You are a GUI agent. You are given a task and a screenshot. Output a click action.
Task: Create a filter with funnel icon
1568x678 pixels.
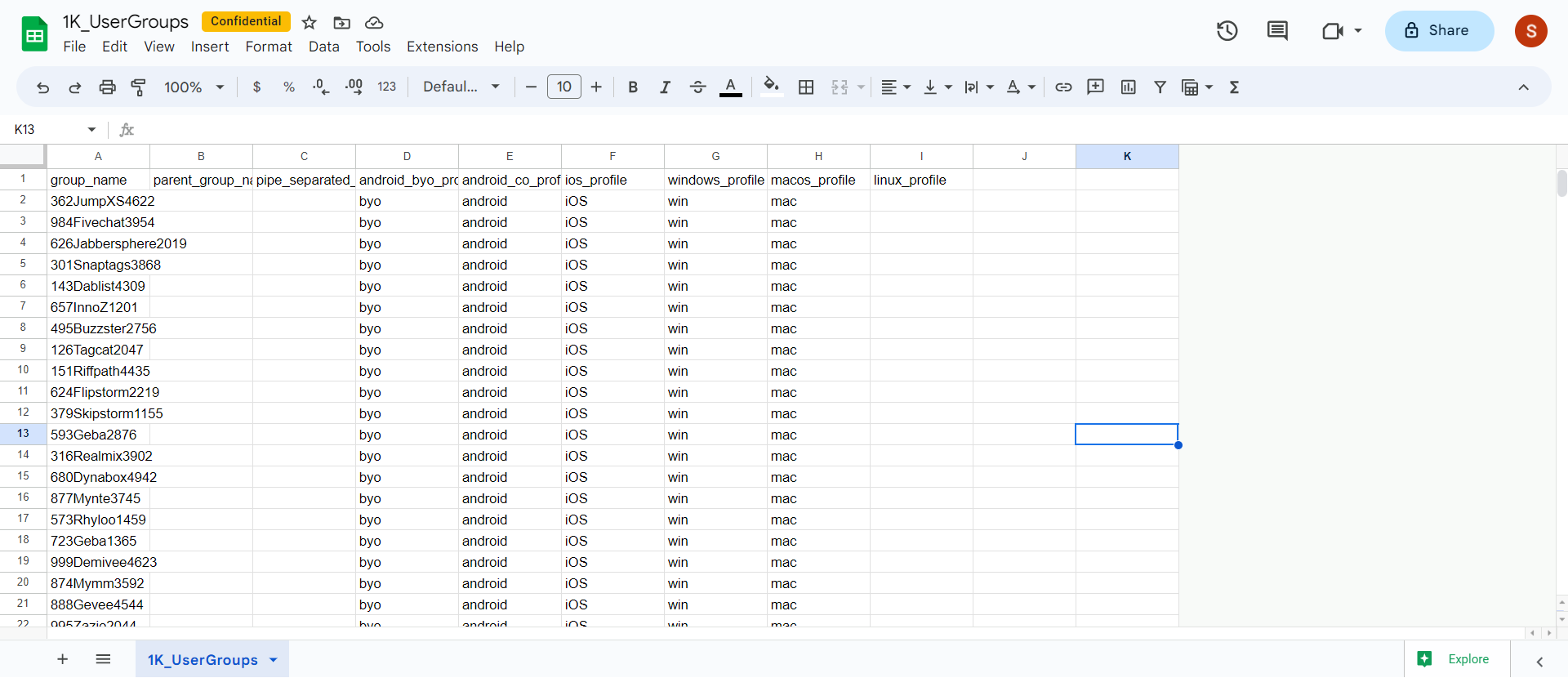click(x=1160, y=87)
